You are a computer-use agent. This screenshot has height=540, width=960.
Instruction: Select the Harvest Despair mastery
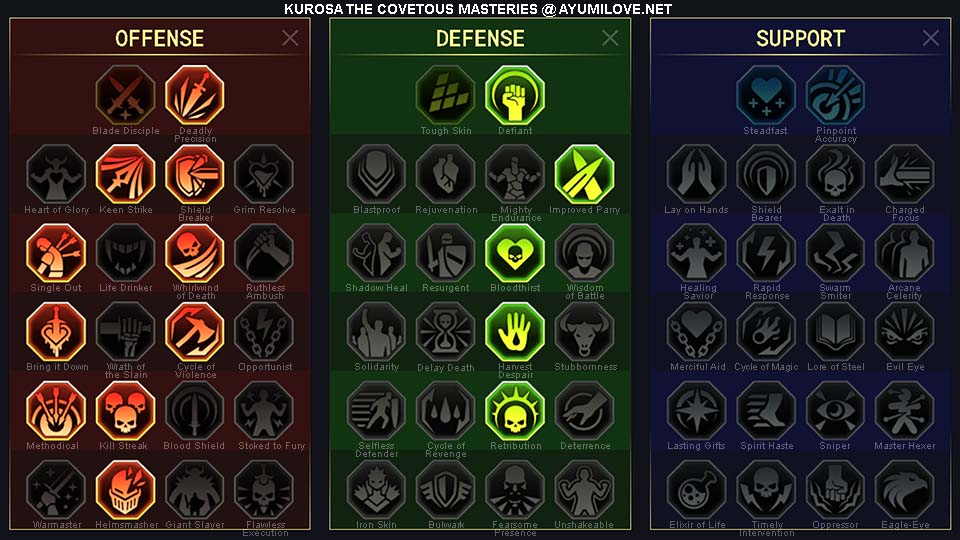515,332
